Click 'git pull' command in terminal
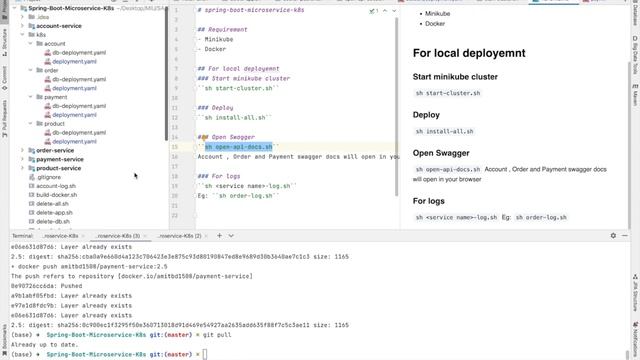Image resolution: width=640 pixels, height=360 pixels. click(x=217, y=335)
